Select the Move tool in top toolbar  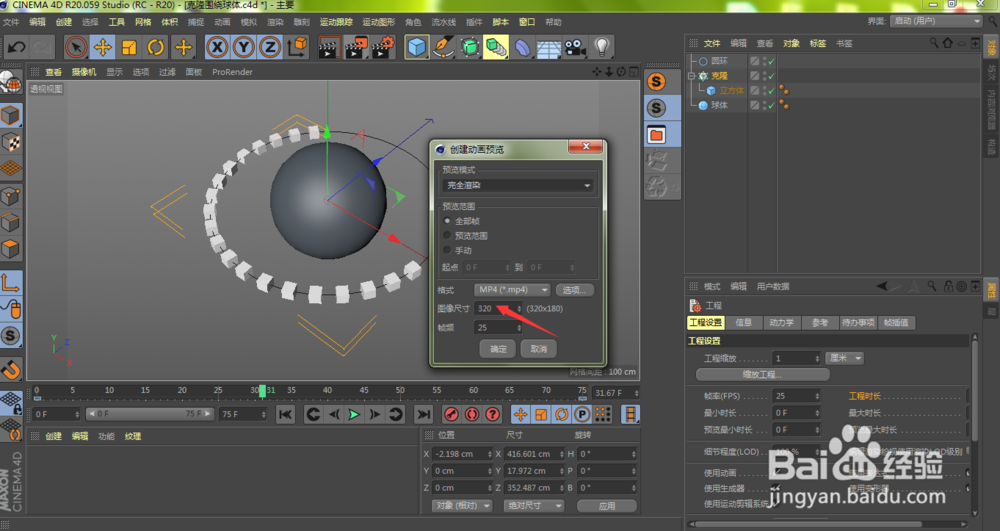pyautogui.click(x=103, y=47)
